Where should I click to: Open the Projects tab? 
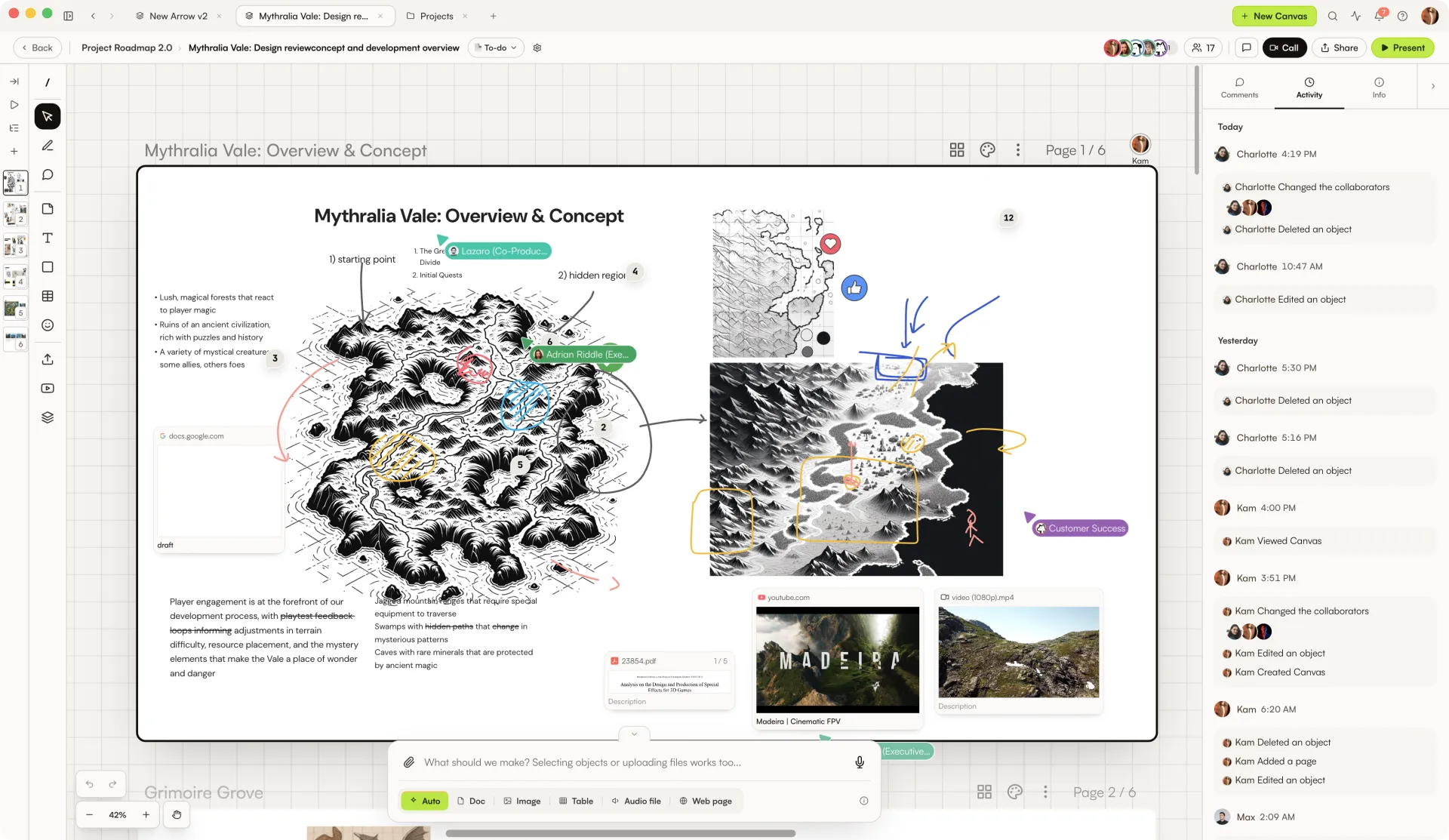click(437, 16)
